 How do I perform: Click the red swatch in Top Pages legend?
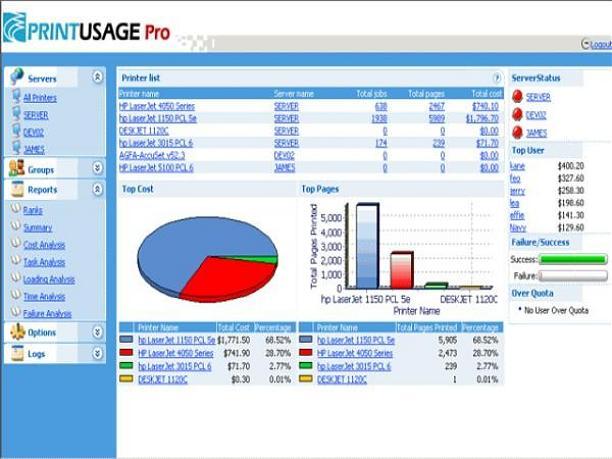306,352
